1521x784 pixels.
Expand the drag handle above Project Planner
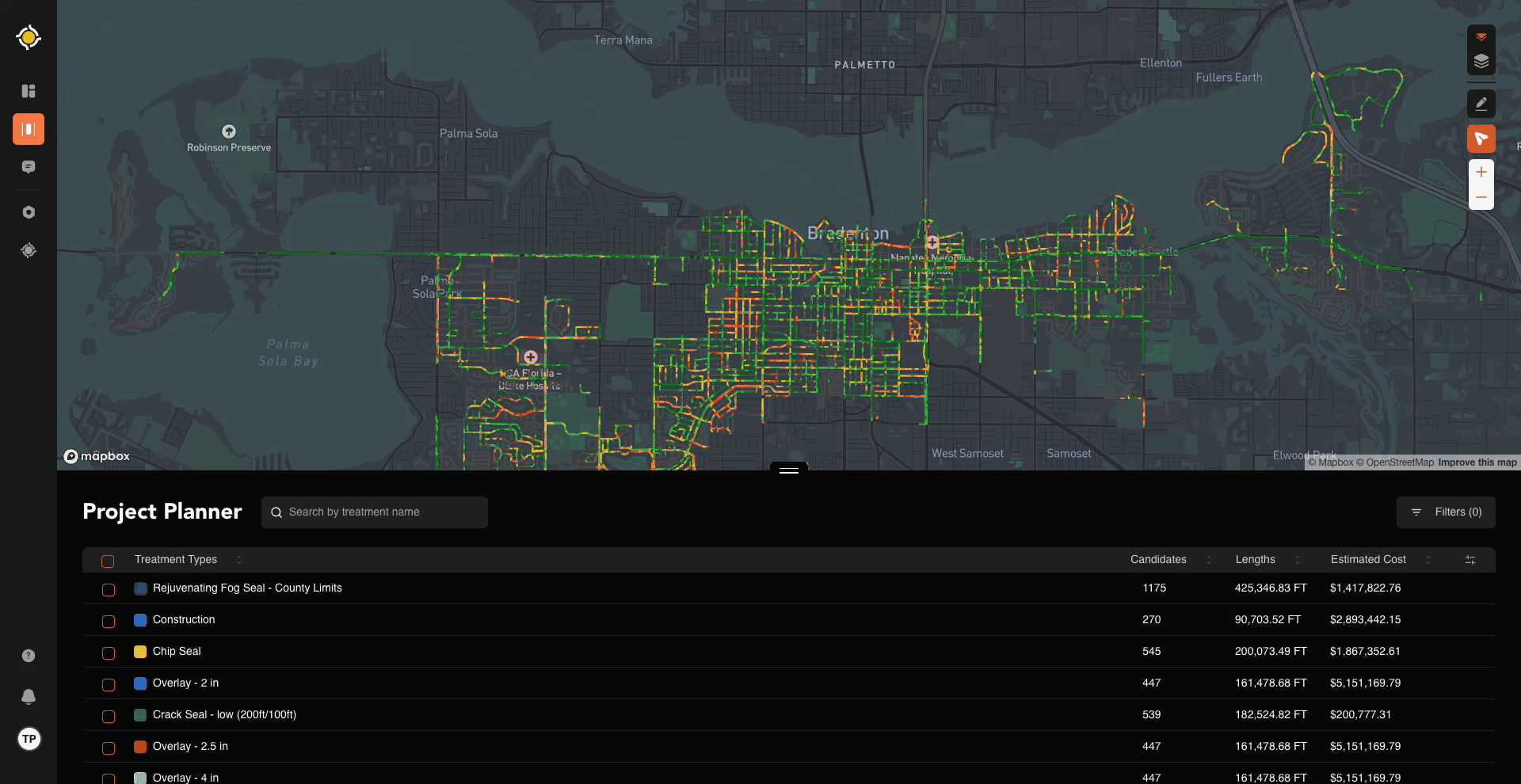click(x=788, y=470)
